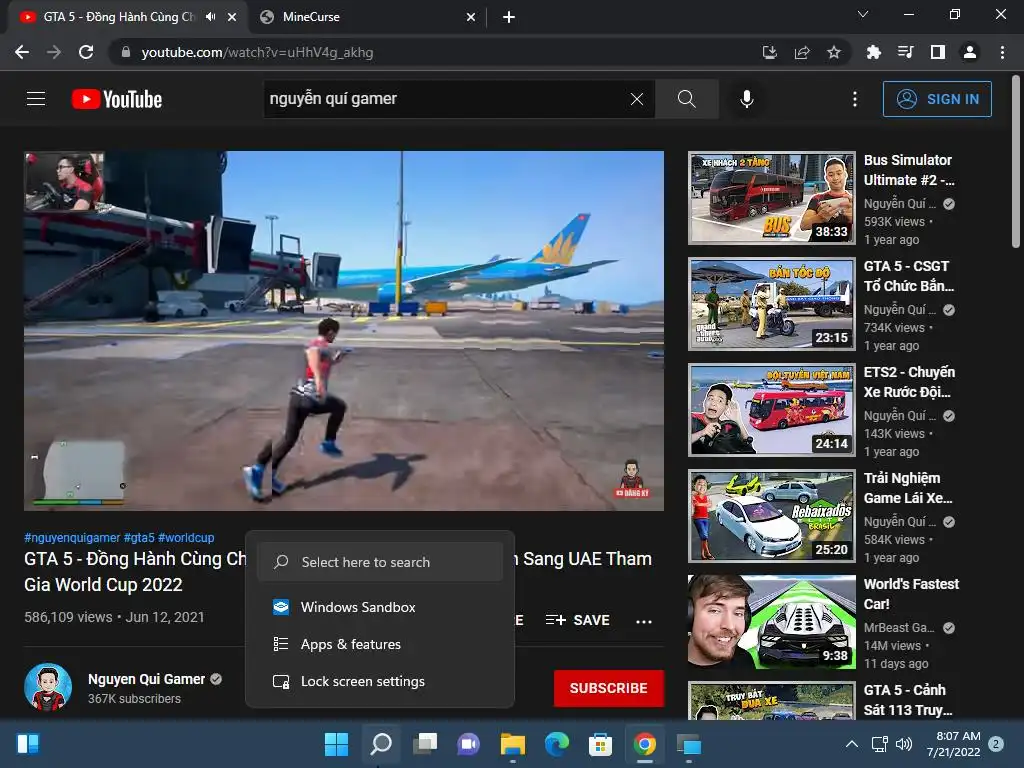Click the YouTube page vertical scrollbar
Screen dimensions: 1024x768
[1016, 161]
